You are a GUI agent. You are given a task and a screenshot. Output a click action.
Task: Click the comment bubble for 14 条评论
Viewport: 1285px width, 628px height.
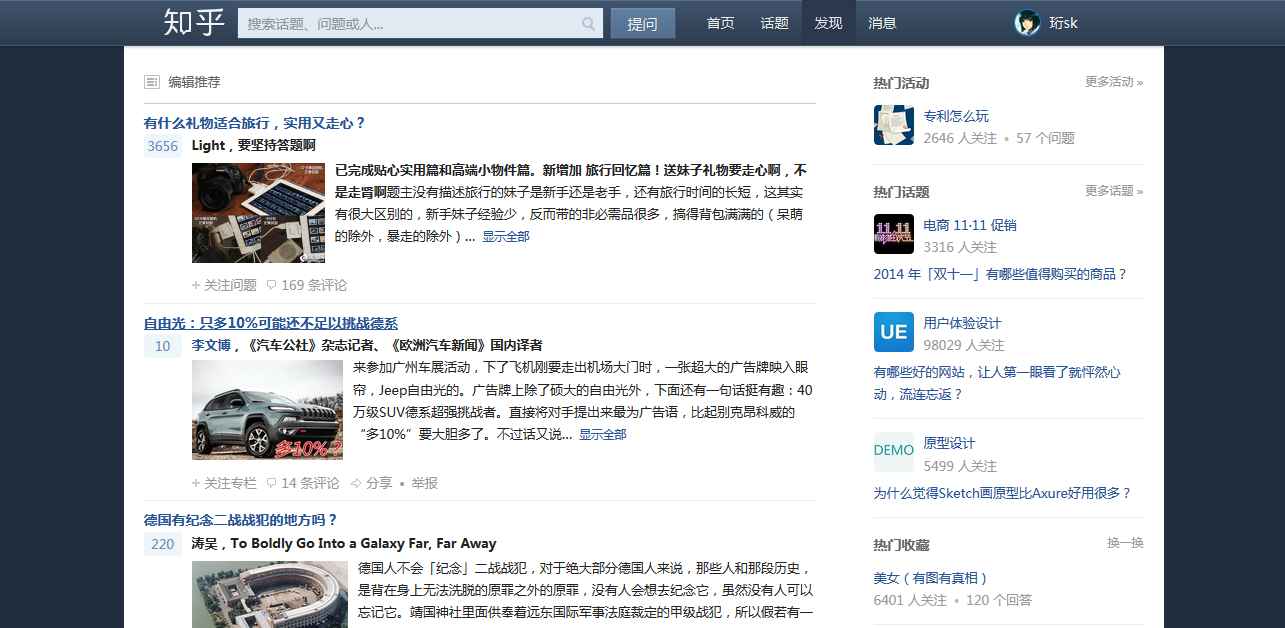271,484
